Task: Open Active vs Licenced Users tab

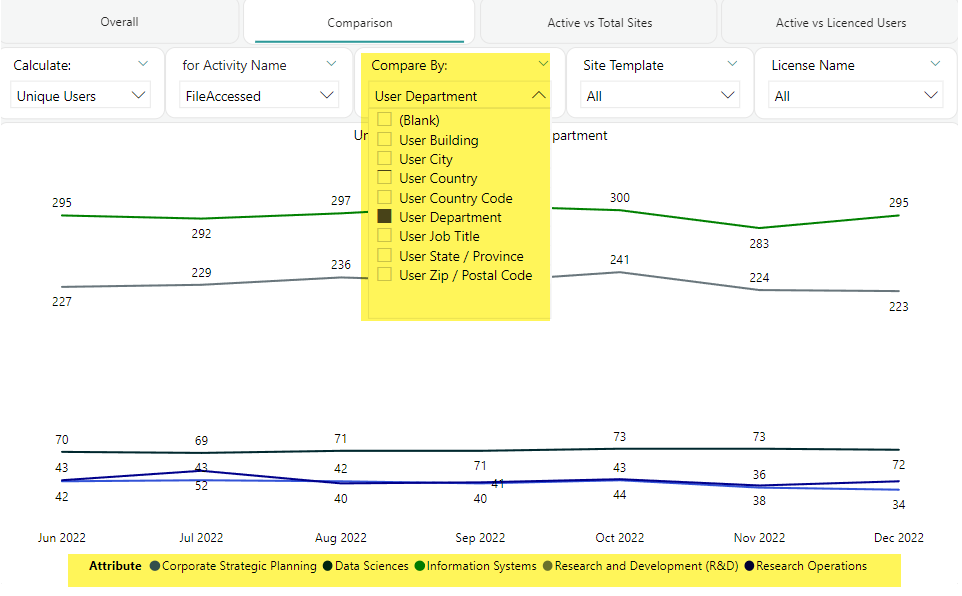Action: pyautogui.click(x=840, y=23)
